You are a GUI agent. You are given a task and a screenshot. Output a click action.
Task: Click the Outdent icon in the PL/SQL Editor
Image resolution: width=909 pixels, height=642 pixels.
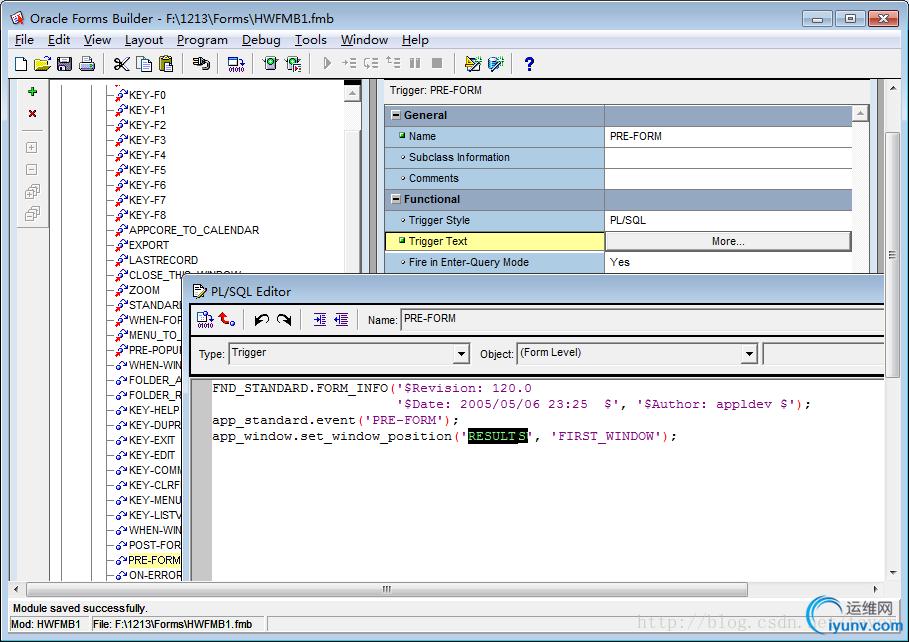[x=341, y=320]
